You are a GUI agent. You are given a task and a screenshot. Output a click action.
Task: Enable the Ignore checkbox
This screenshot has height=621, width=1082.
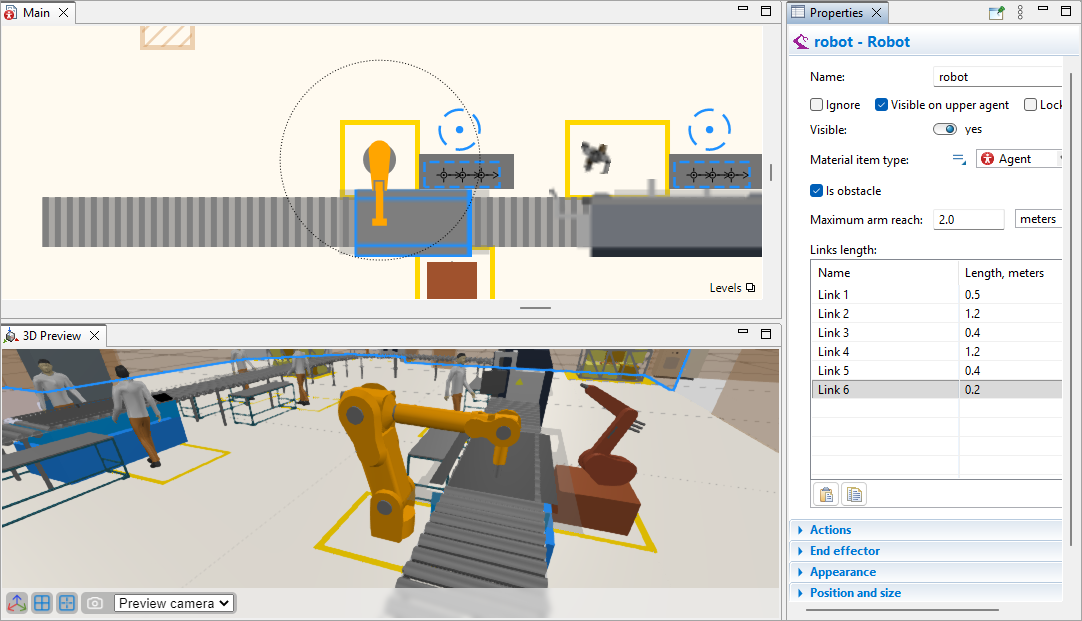tap(817, 105)
